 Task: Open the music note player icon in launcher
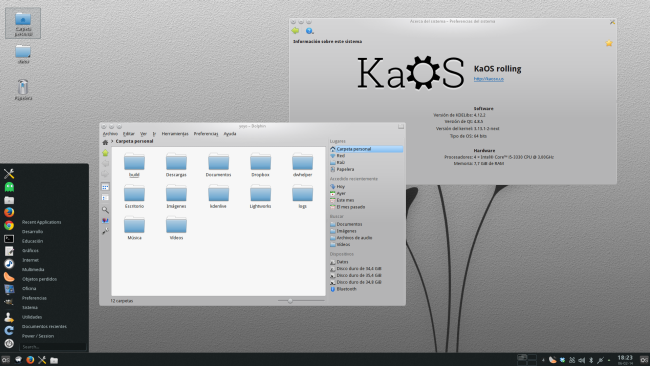pyautogui.click(x=9, y=264)
